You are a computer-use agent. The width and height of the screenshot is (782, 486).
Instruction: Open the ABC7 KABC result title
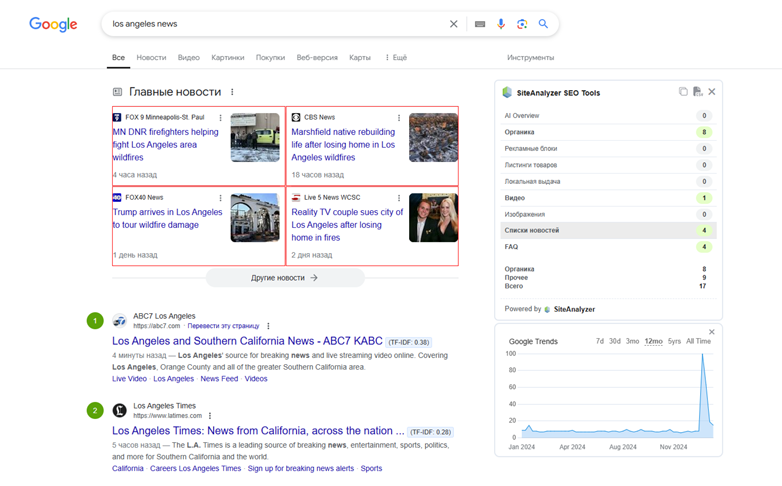[x=247, y=341]
